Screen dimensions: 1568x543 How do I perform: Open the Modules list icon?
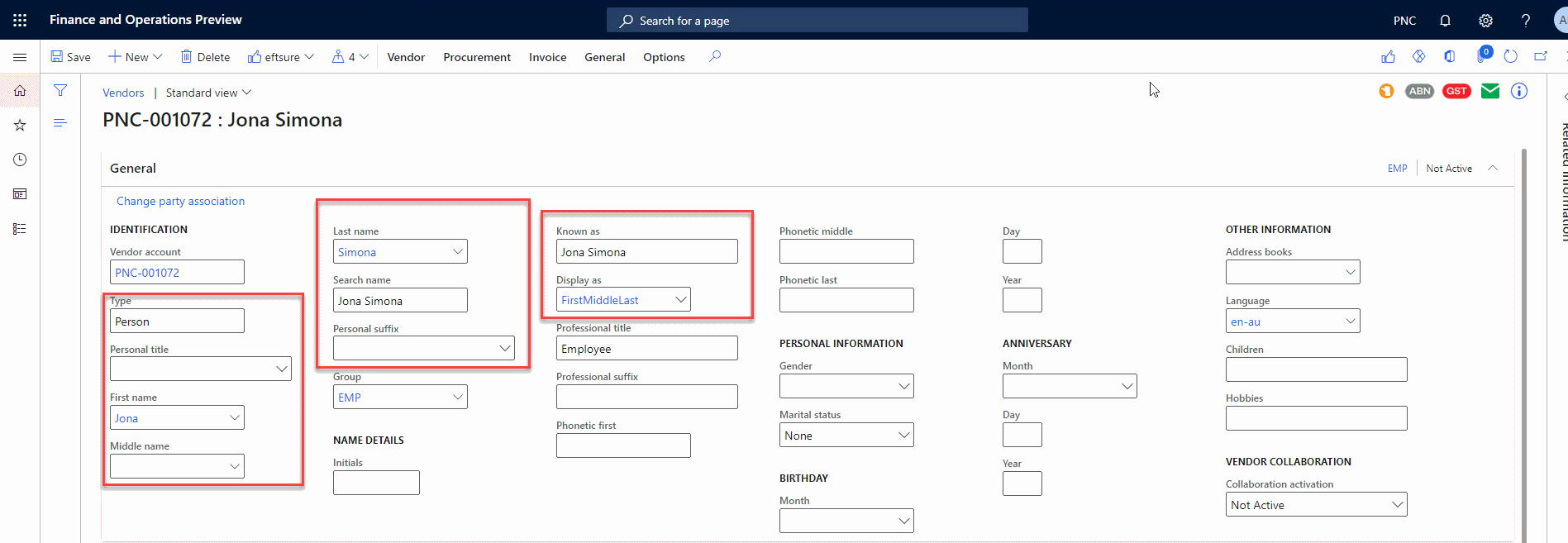pyautogui.click(x=20, y=229)
